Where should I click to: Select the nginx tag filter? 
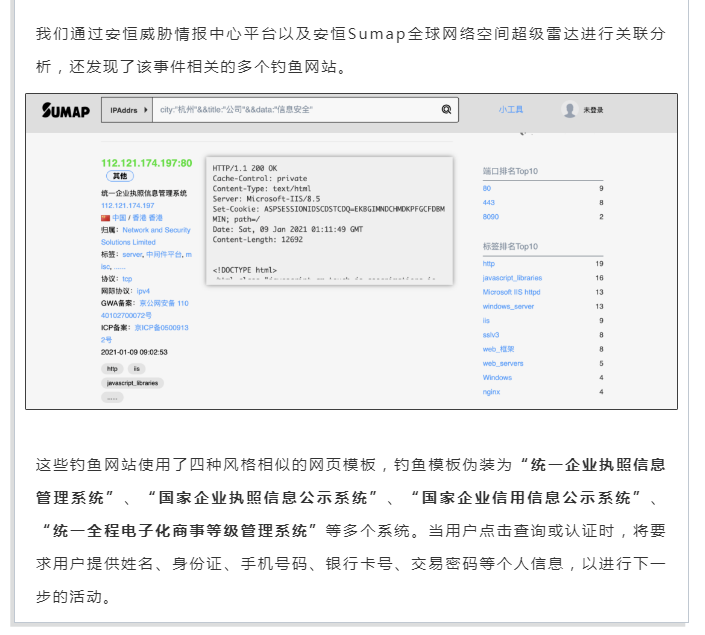pyautogui.click(x=492, y=392)
